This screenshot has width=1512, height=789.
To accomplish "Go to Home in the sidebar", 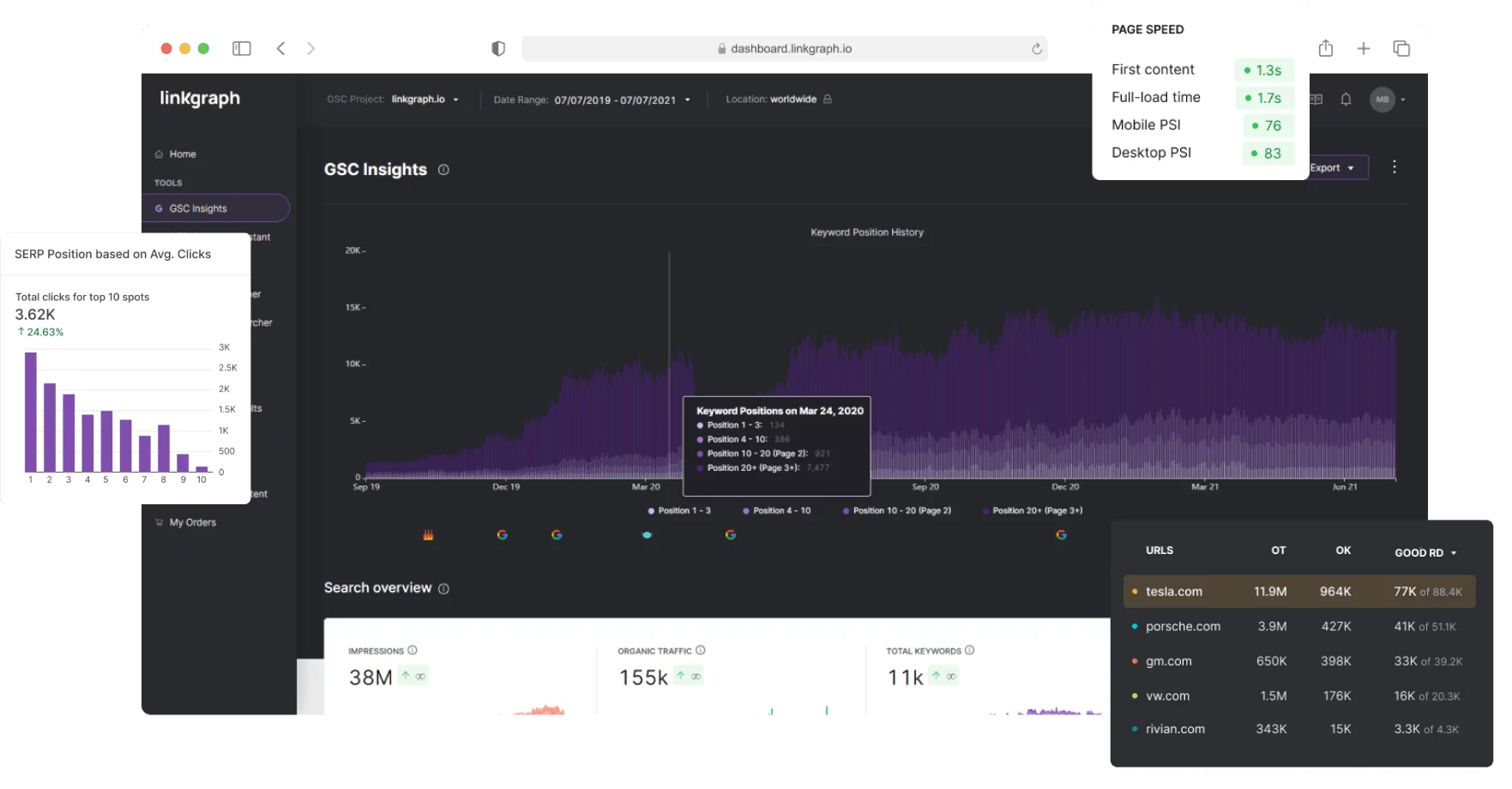I will [x=182, y=154].
